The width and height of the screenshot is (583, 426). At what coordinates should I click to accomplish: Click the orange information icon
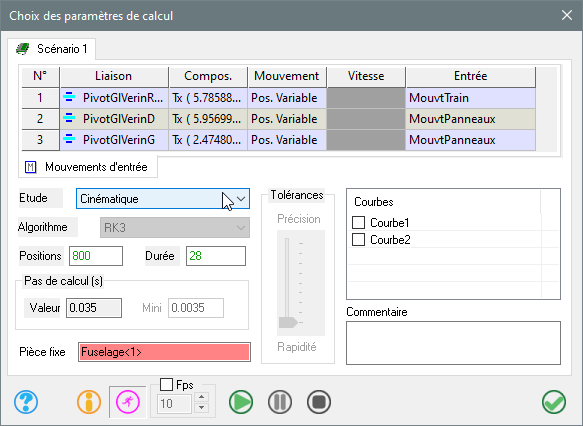(x=89, y=402)
